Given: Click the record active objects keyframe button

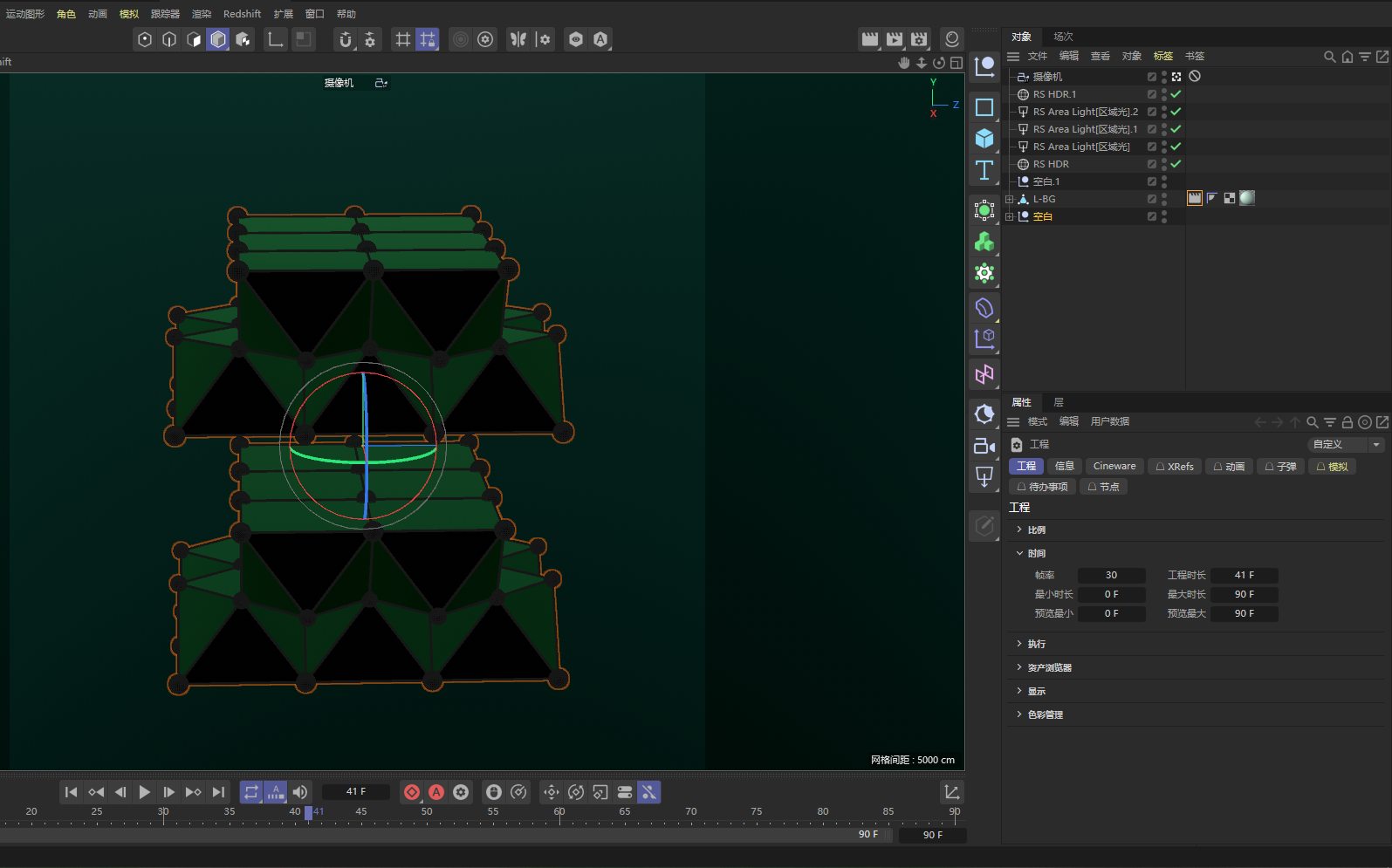Looking at the screenshot, I should pyautogui.click(x=412, y=792).
